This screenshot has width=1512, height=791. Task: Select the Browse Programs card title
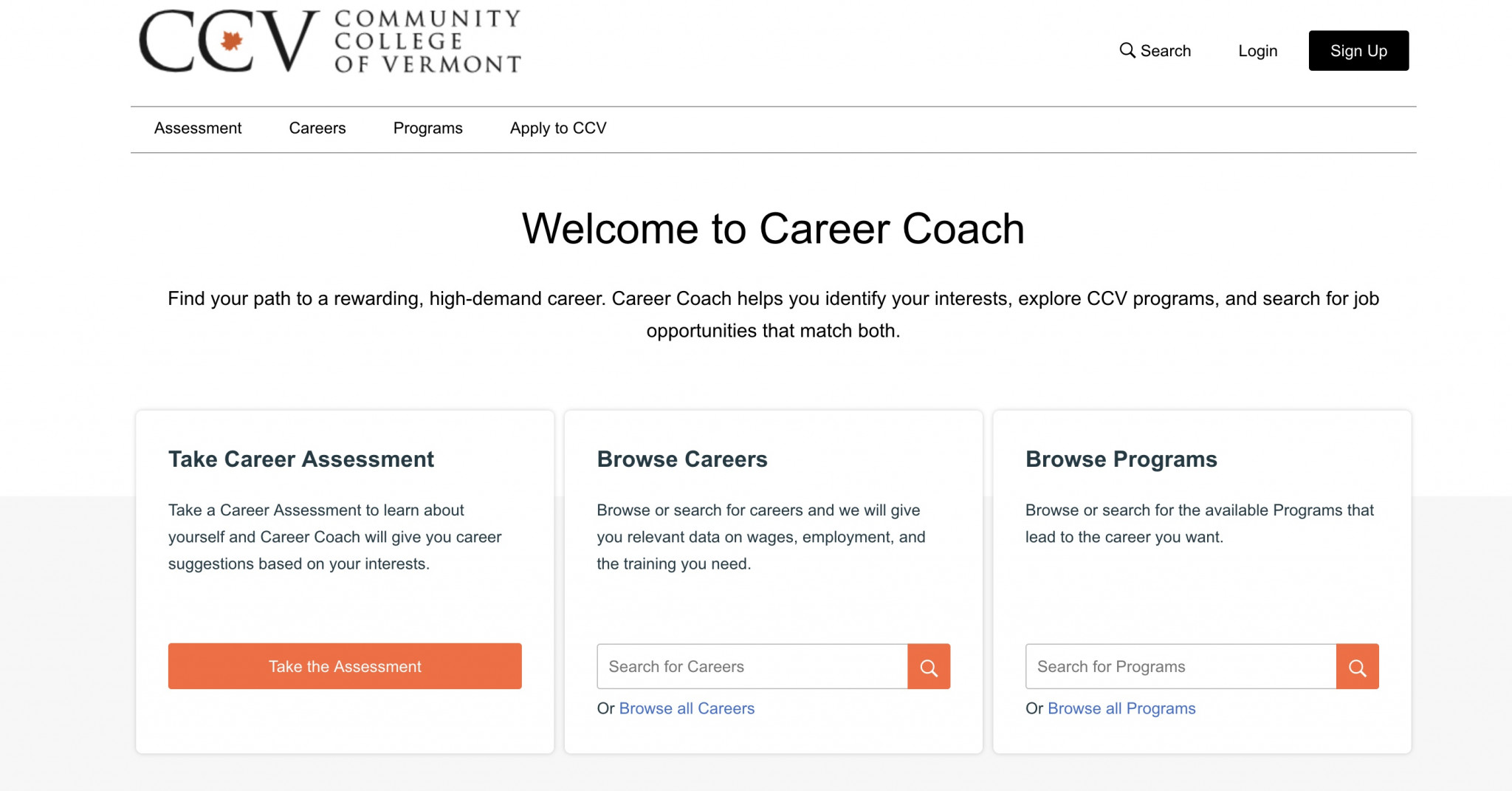pos(1120,459)
